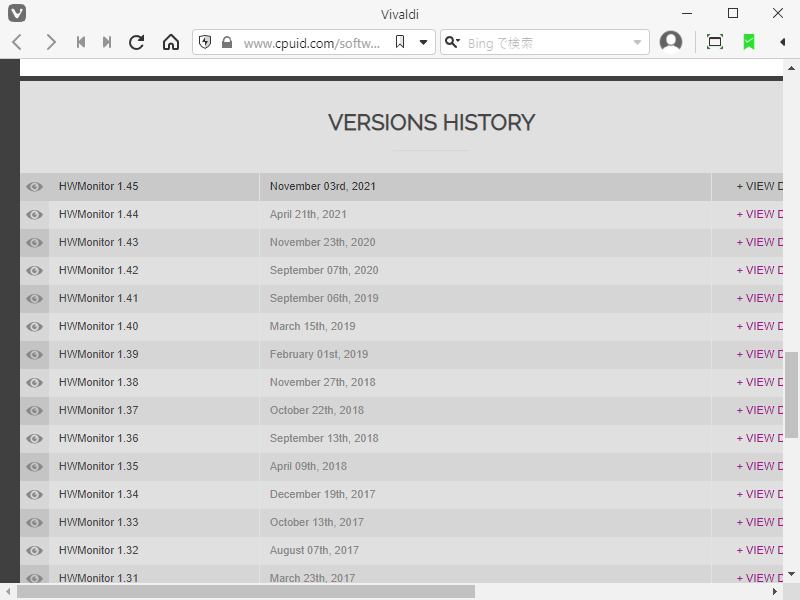800x600 pixels.
Task: Click the vertical scrollbar up arrow
Action: click(791, 68)
